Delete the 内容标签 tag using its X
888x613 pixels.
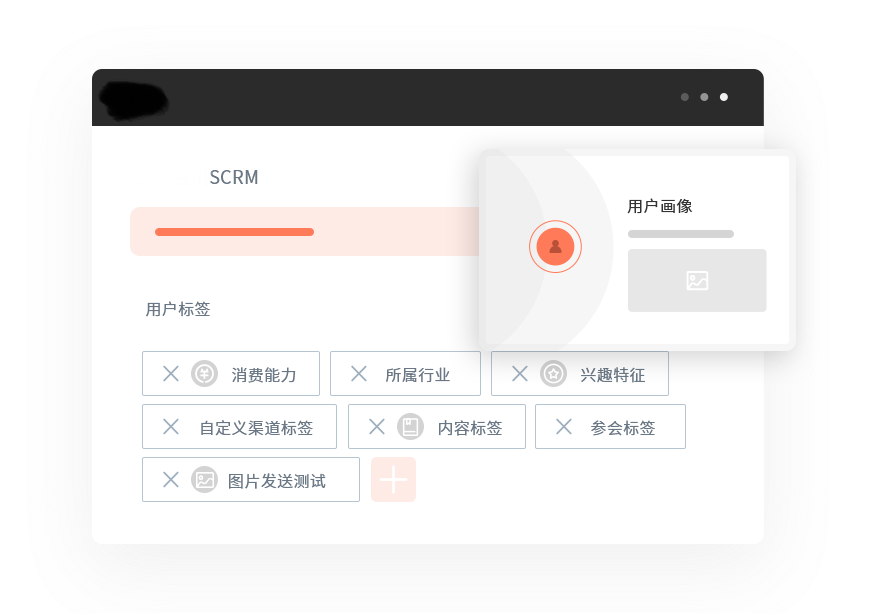[377, 427]
